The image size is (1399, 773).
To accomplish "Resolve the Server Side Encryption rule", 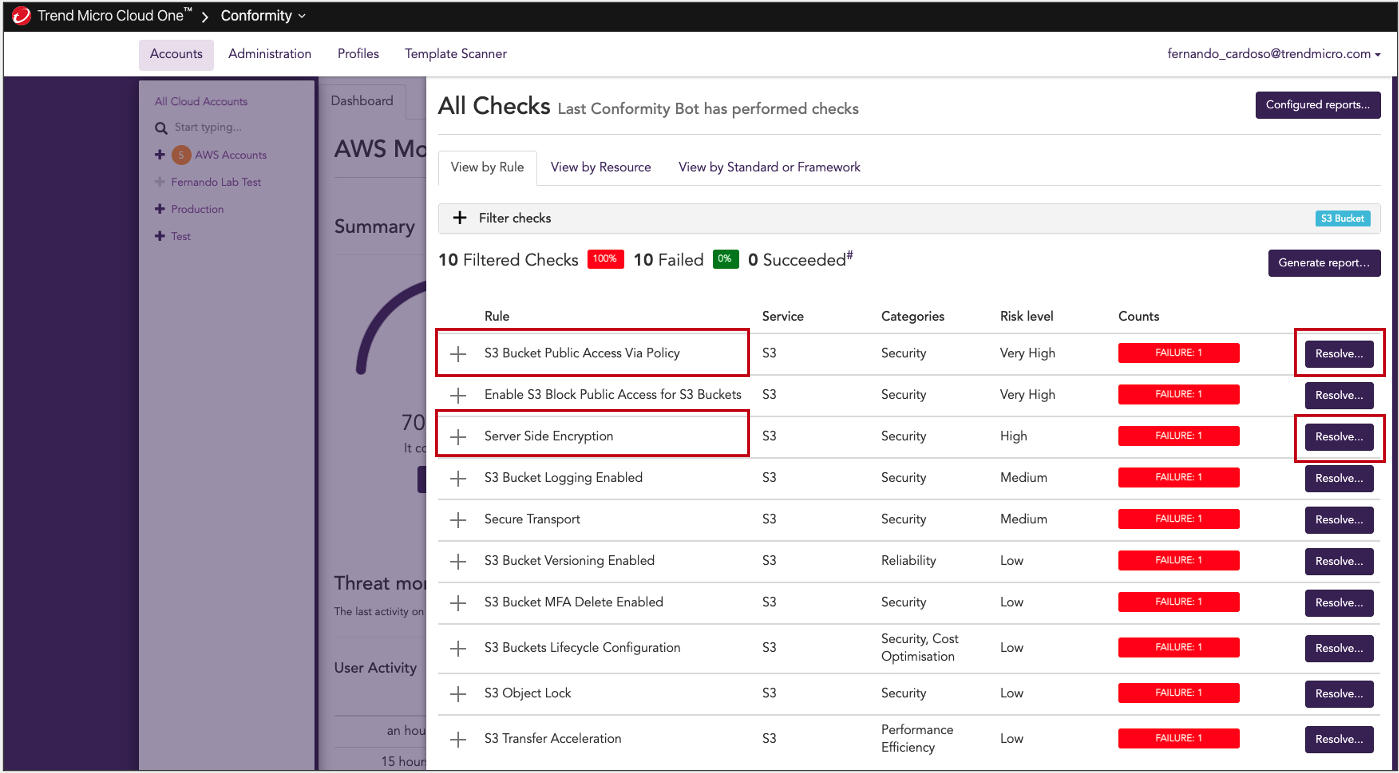I will tap(1339, 437).
